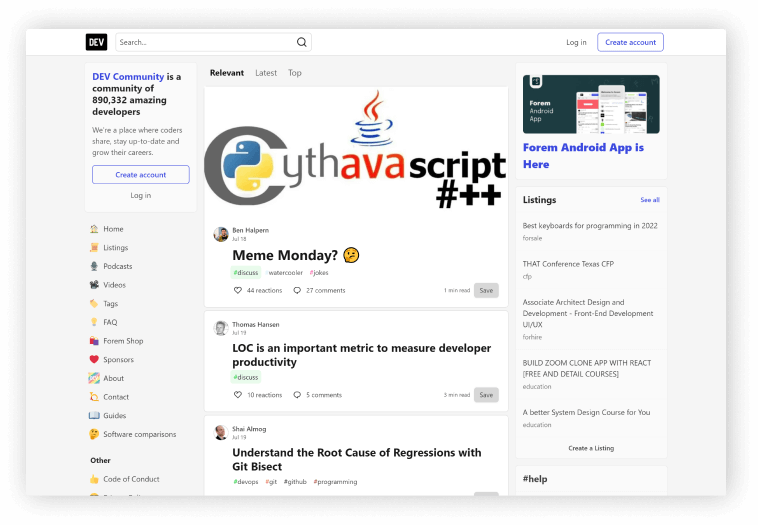
Task: Click Create account button in header
Action: (x=630, y=42)
